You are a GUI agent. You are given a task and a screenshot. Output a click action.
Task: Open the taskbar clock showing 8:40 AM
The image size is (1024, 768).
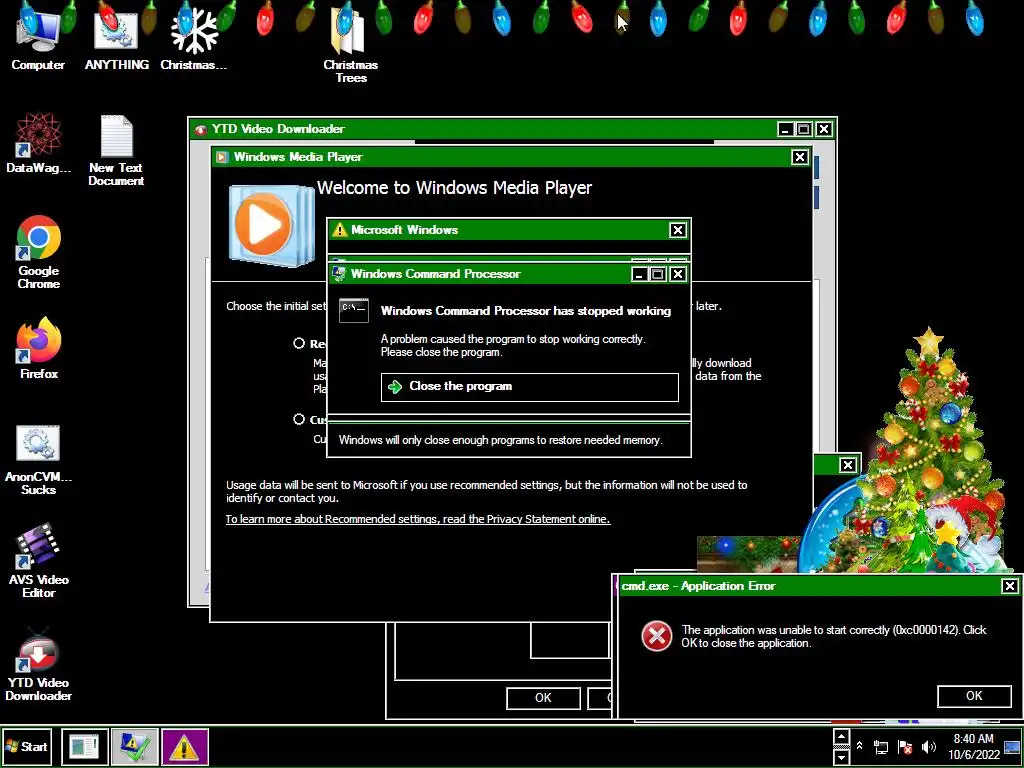click(973, 746)
